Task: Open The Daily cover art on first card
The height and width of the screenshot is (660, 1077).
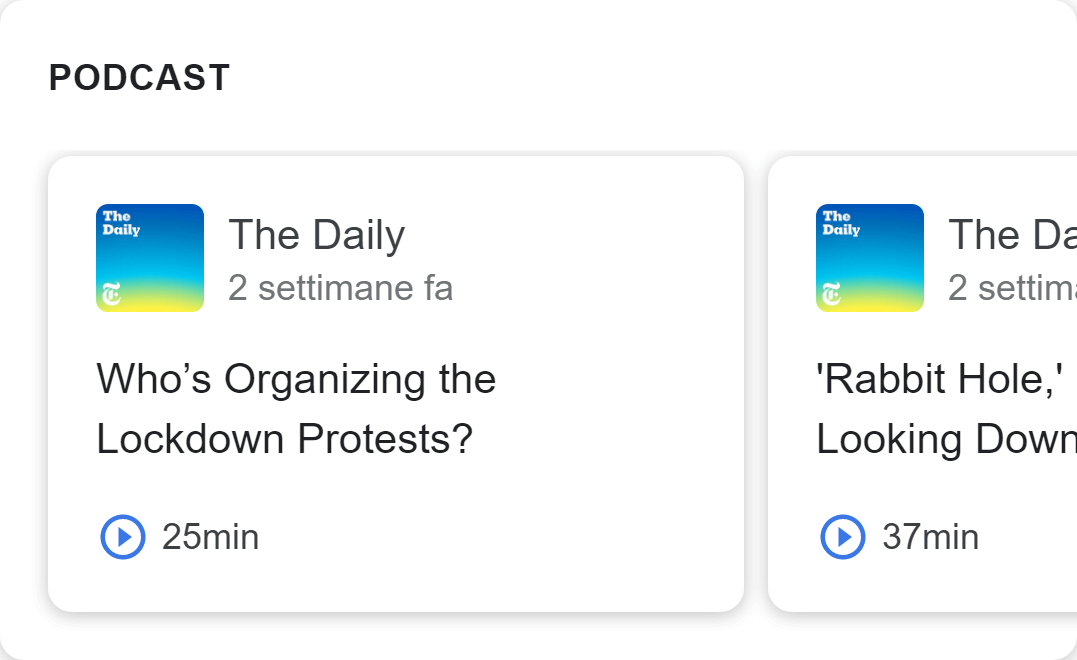Action: coord(150,258)
